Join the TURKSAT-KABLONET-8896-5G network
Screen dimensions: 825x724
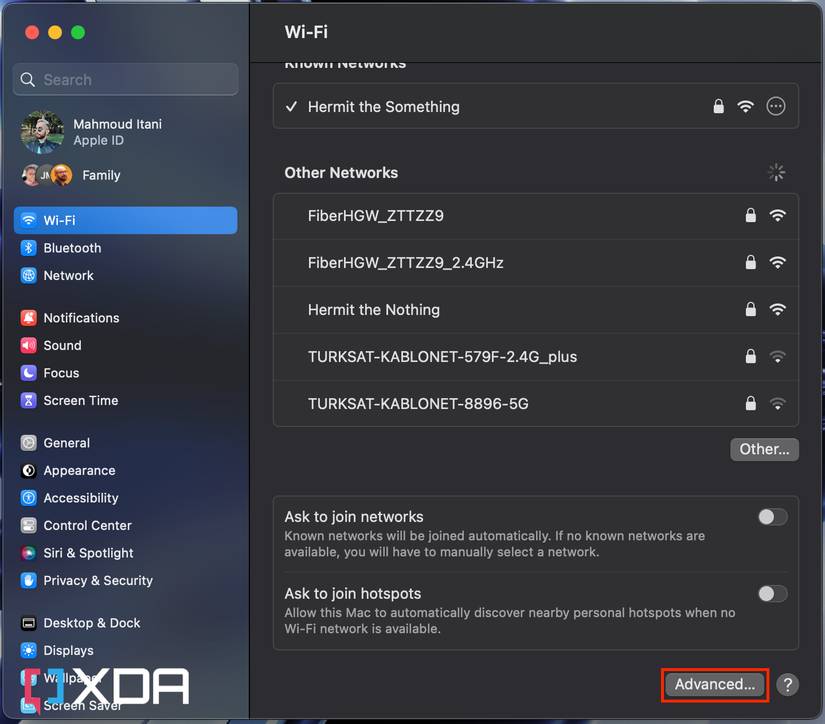[x=536, y=404]
